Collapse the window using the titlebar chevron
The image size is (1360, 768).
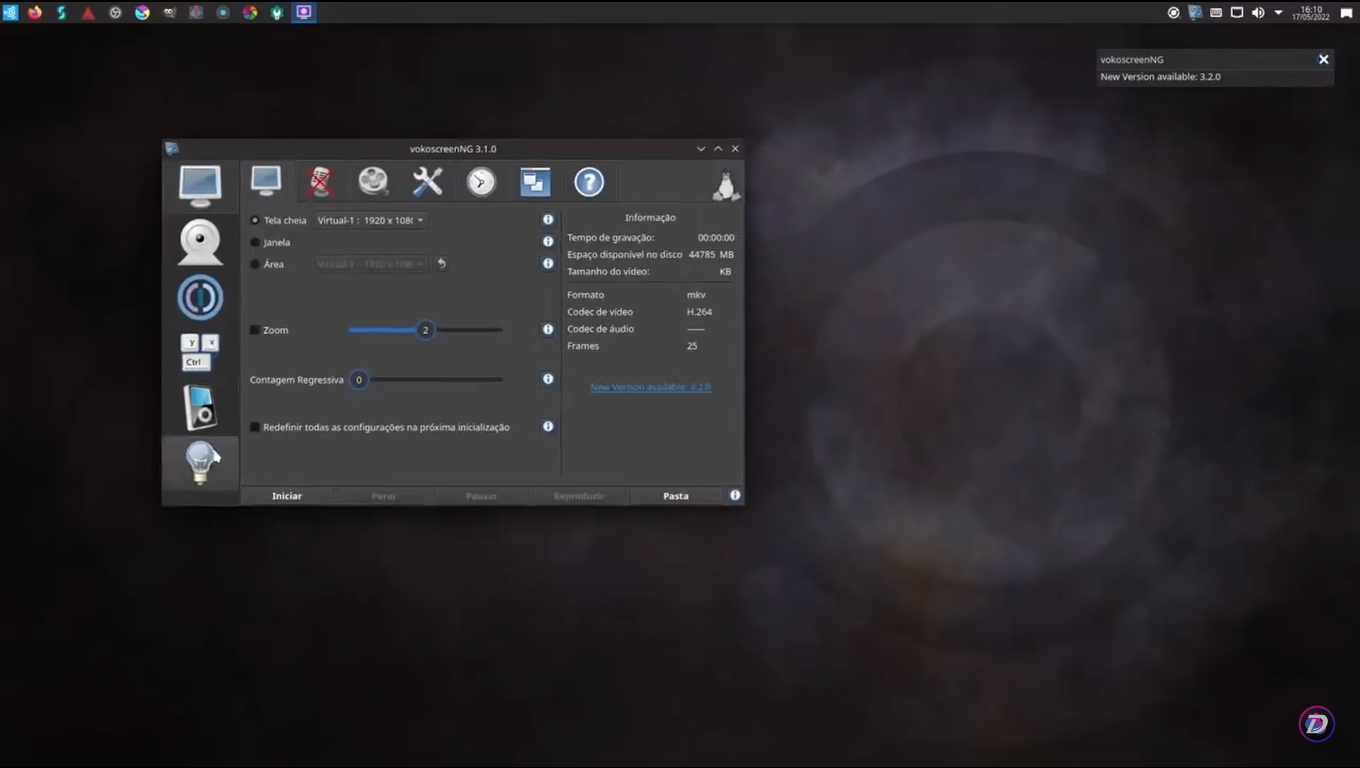[700, 148]
